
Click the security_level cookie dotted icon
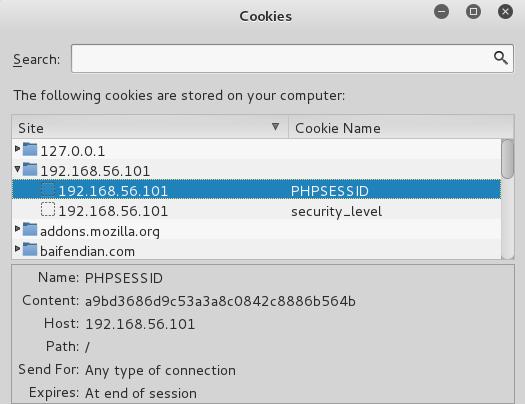click(x=48, y=210)
